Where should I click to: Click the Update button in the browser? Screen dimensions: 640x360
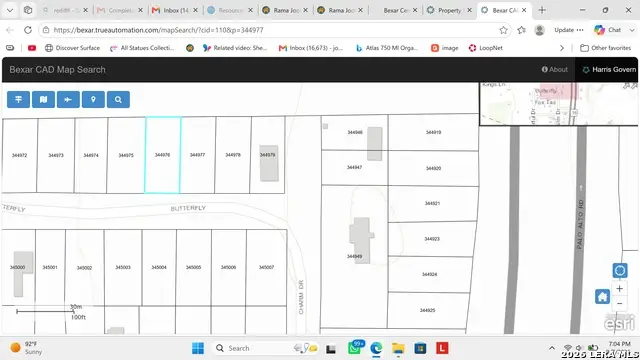coord(569,30)
